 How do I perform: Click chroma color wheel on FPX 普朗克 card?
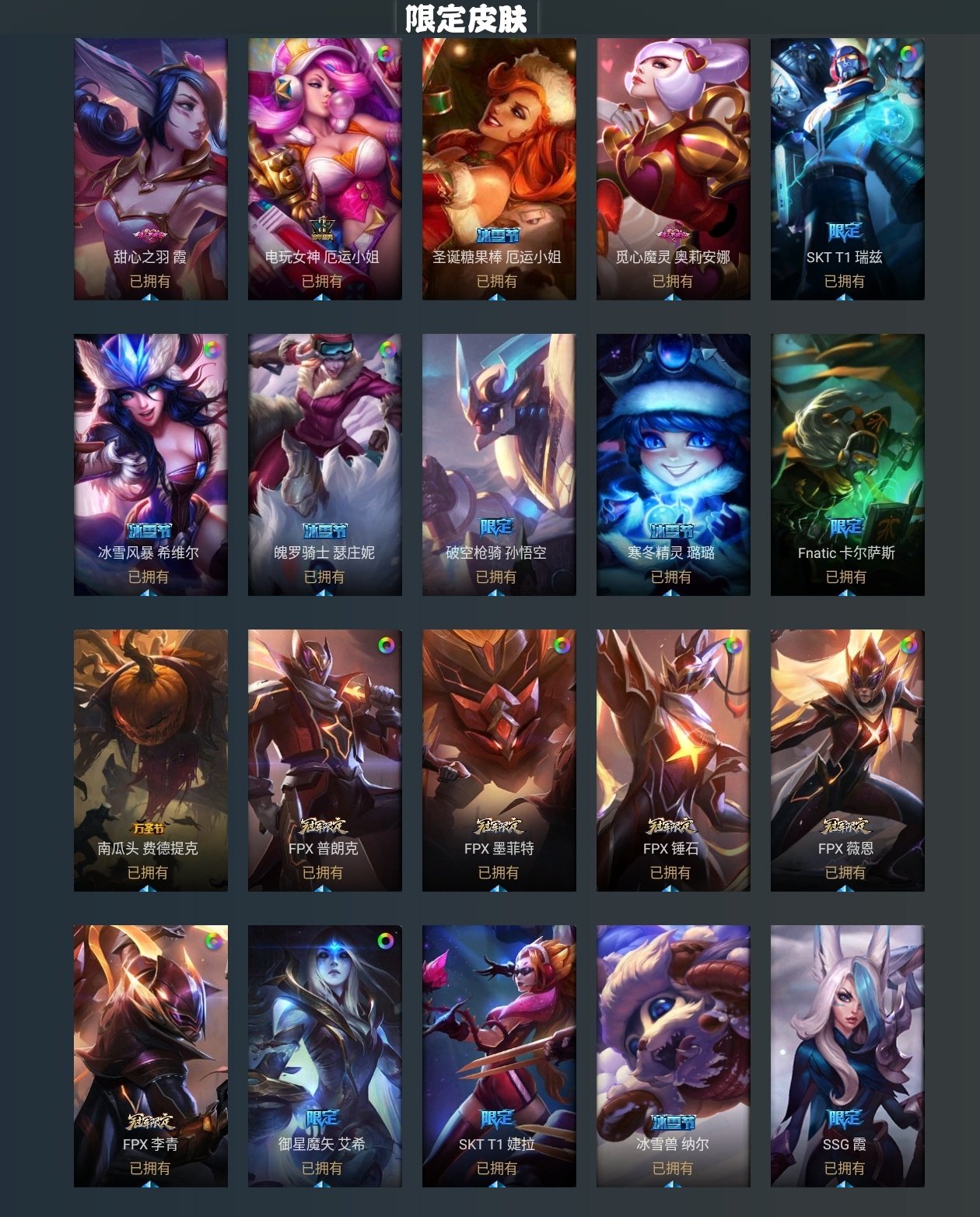click(x=385, y=645)
